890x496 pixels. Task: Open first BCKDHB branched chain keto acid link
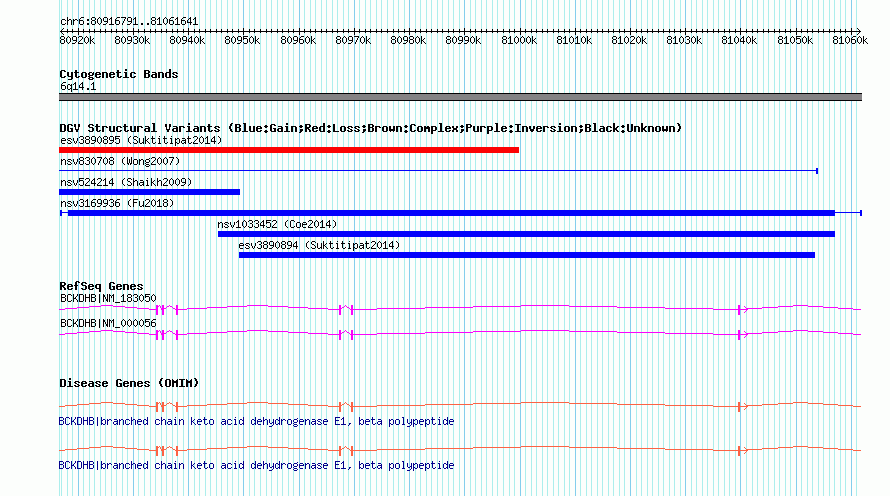pyautogui.click(x=257, y=421)
